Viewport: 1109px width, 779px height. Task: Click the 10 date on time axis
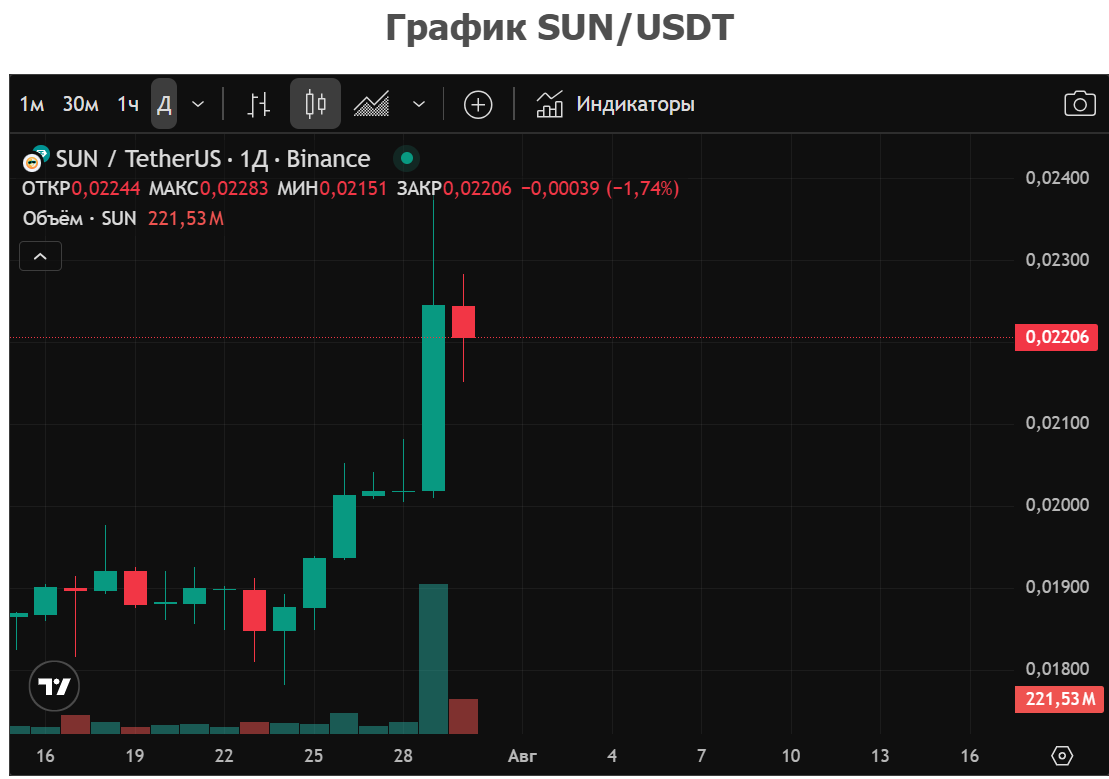coord(791,756)
